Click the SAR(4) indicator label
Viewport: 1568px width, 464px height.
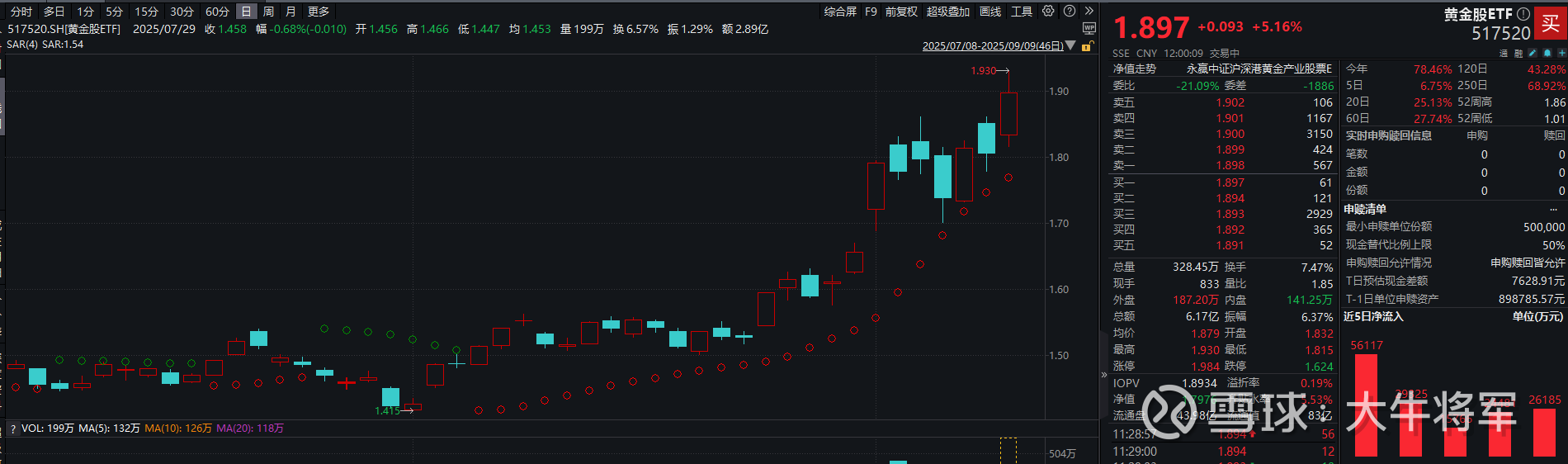21,45
